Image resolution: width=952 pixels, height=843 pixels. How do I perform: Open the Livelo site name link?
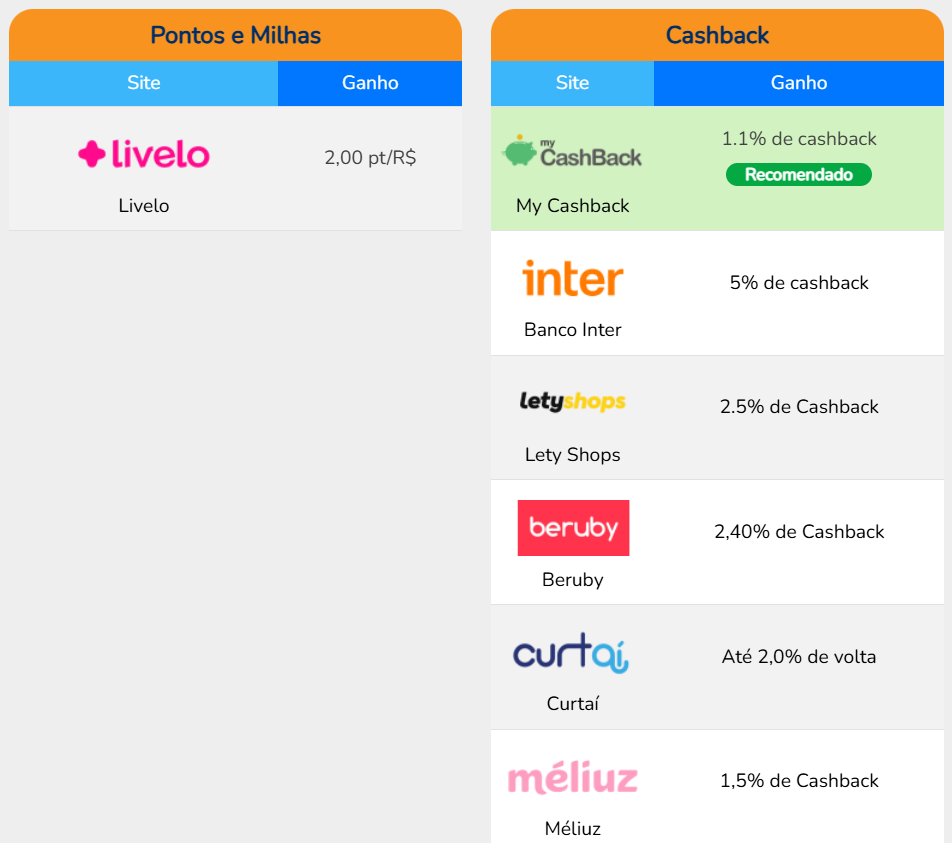143,206
